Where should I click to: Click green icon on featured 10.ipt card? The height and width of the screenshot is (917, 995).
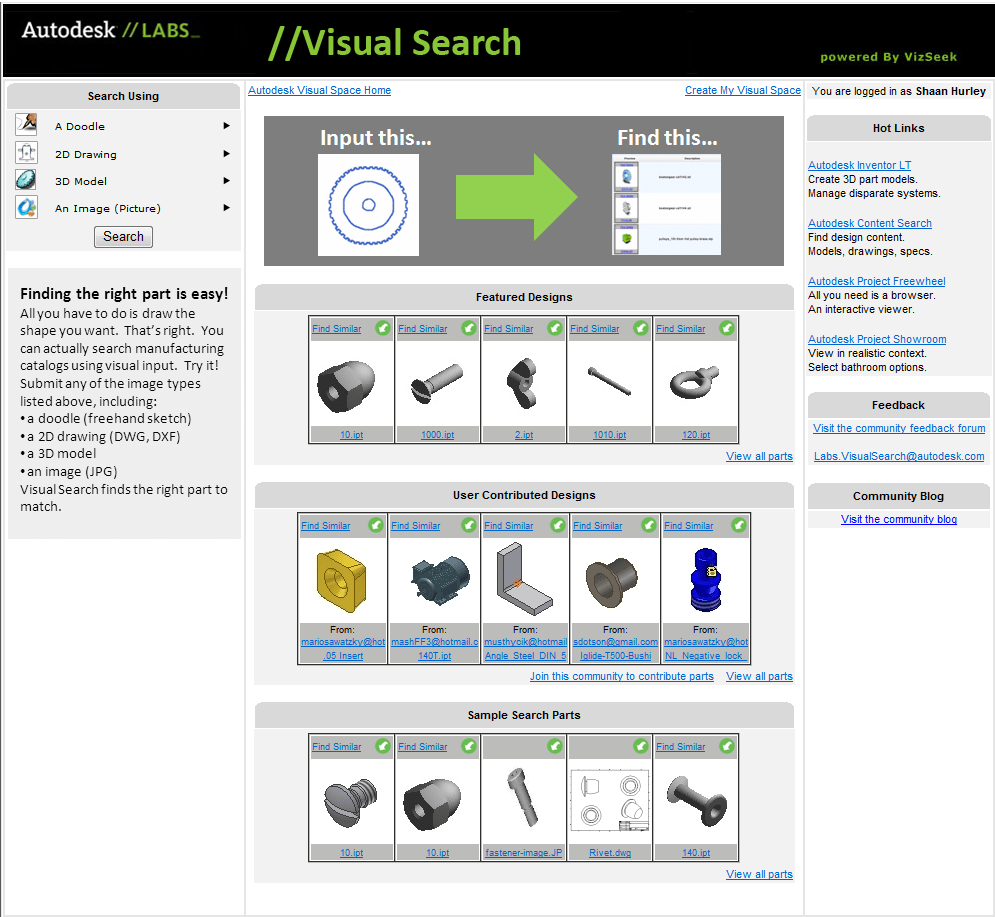383,328
